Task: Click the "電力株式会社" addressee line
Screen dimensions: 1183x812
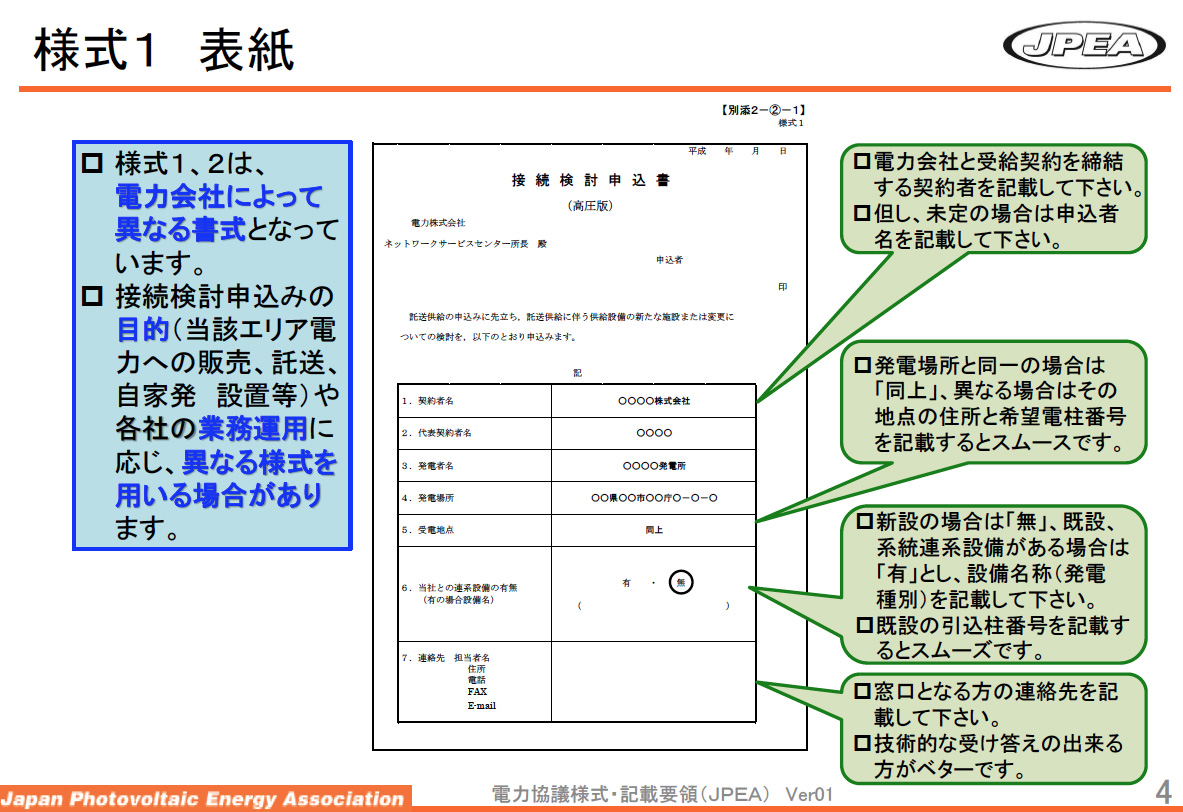Action: 438,223
